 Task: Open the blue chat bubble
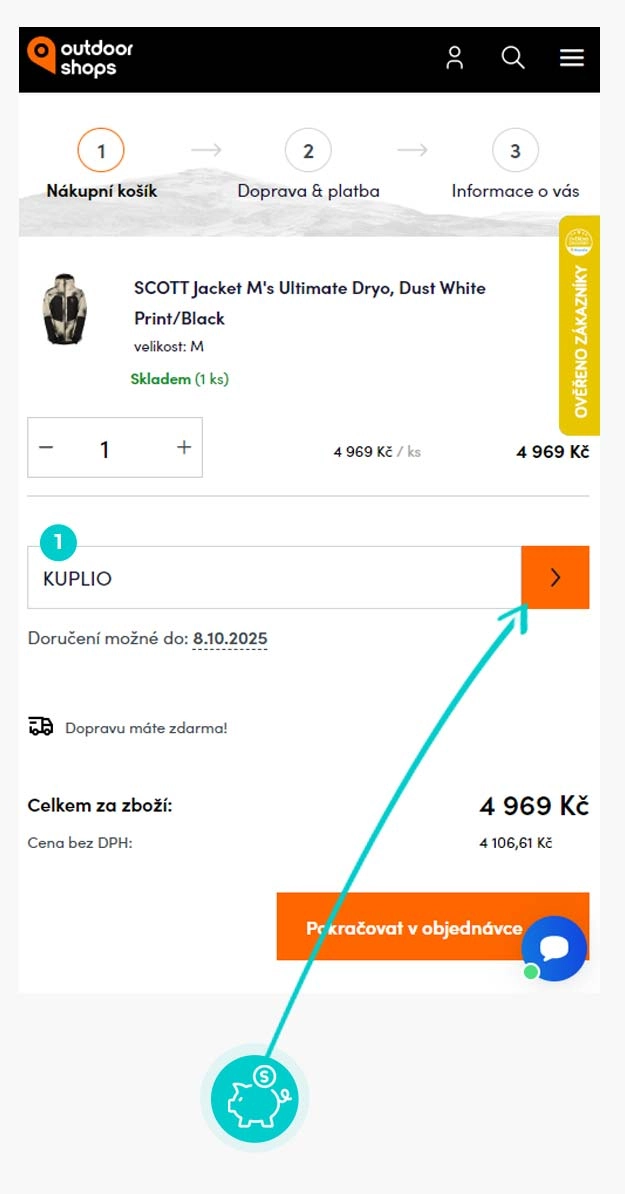[x=554, y=948]
